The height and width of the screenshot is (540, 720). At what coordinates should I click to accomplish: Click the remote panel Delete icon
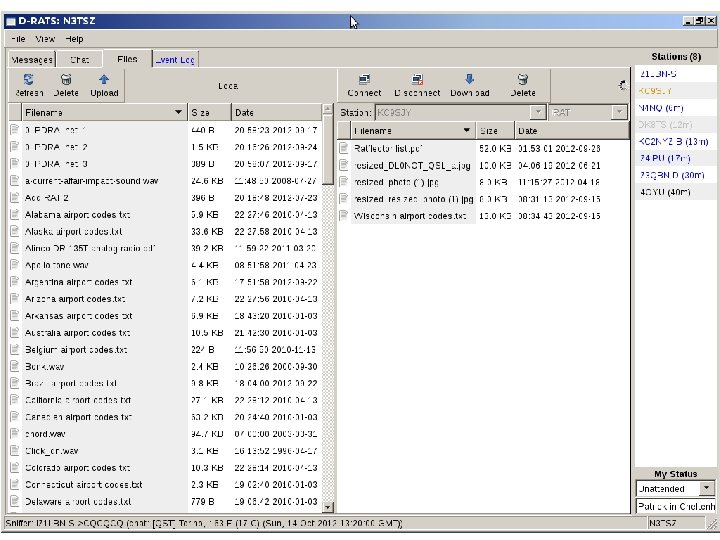[x=523, y=80]
